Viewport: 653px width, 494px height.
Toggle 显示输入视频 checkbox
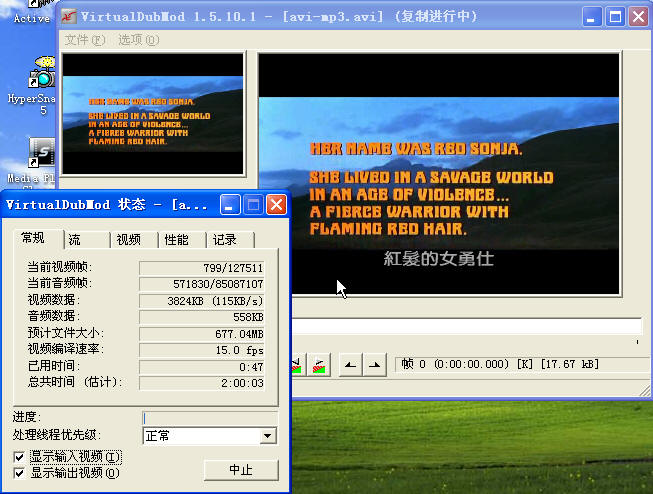click(19, 457)
